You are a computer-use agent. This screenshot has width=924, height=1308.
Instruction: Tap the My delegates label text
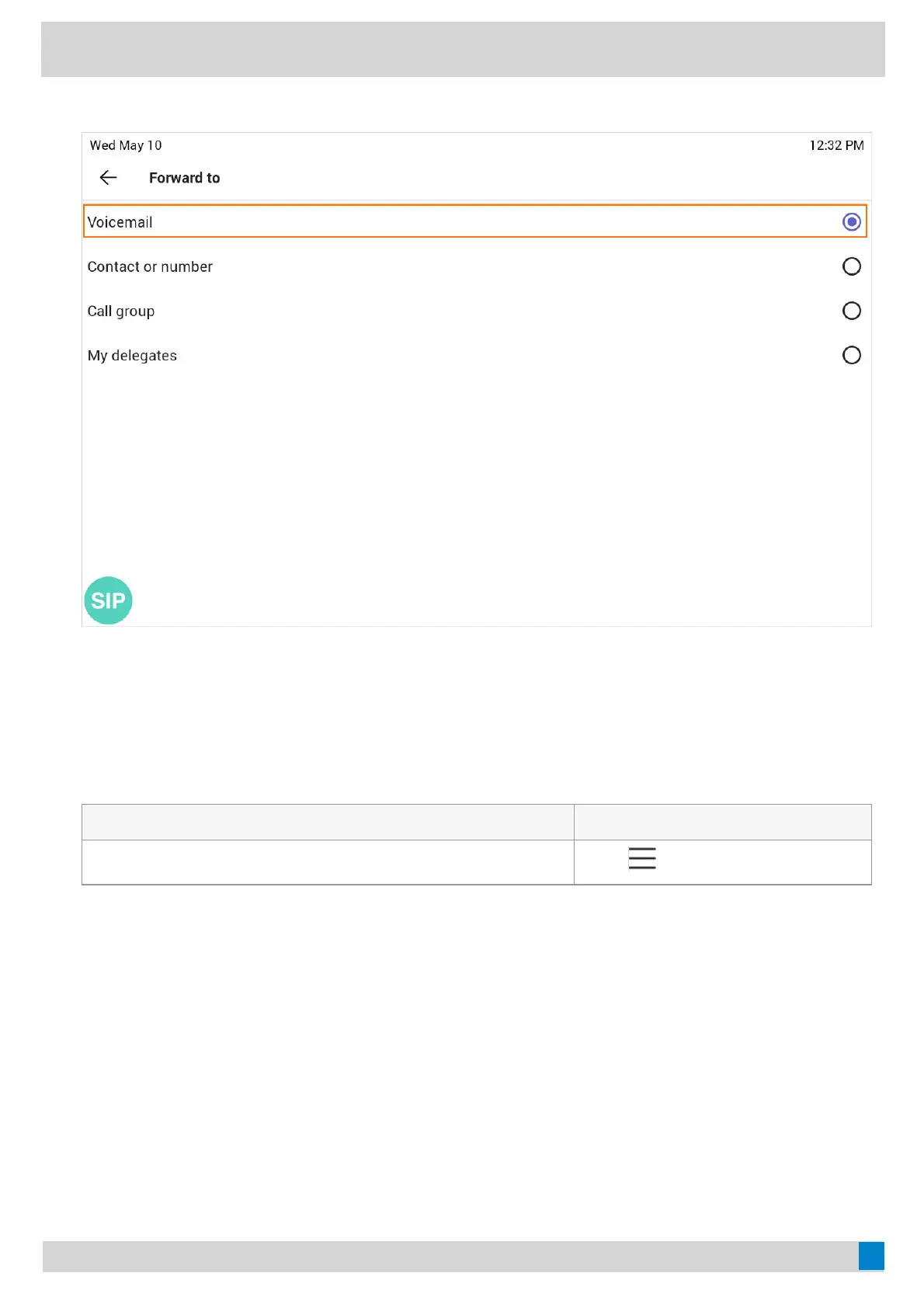click(x=132, y=355)
